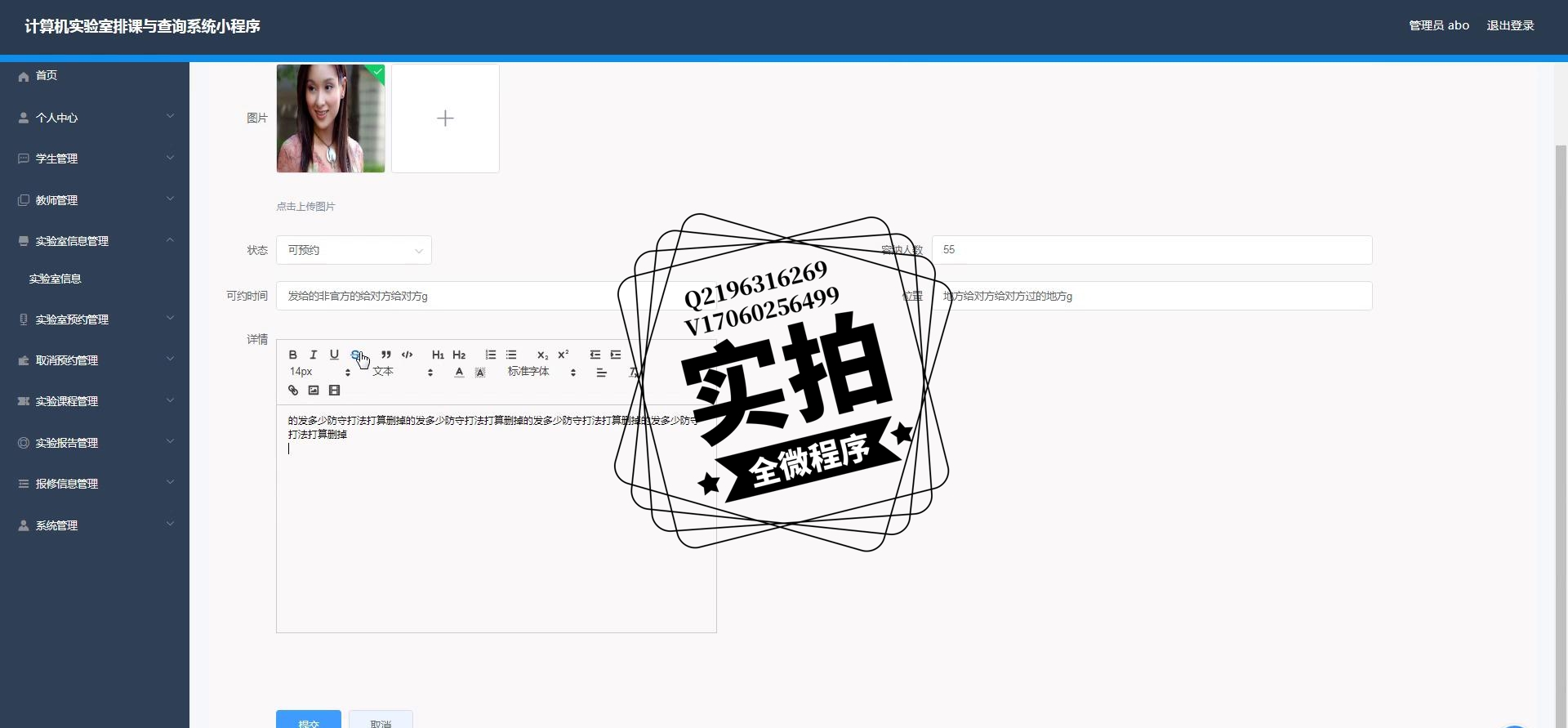Click the 提交 submit button

(309, 720)
